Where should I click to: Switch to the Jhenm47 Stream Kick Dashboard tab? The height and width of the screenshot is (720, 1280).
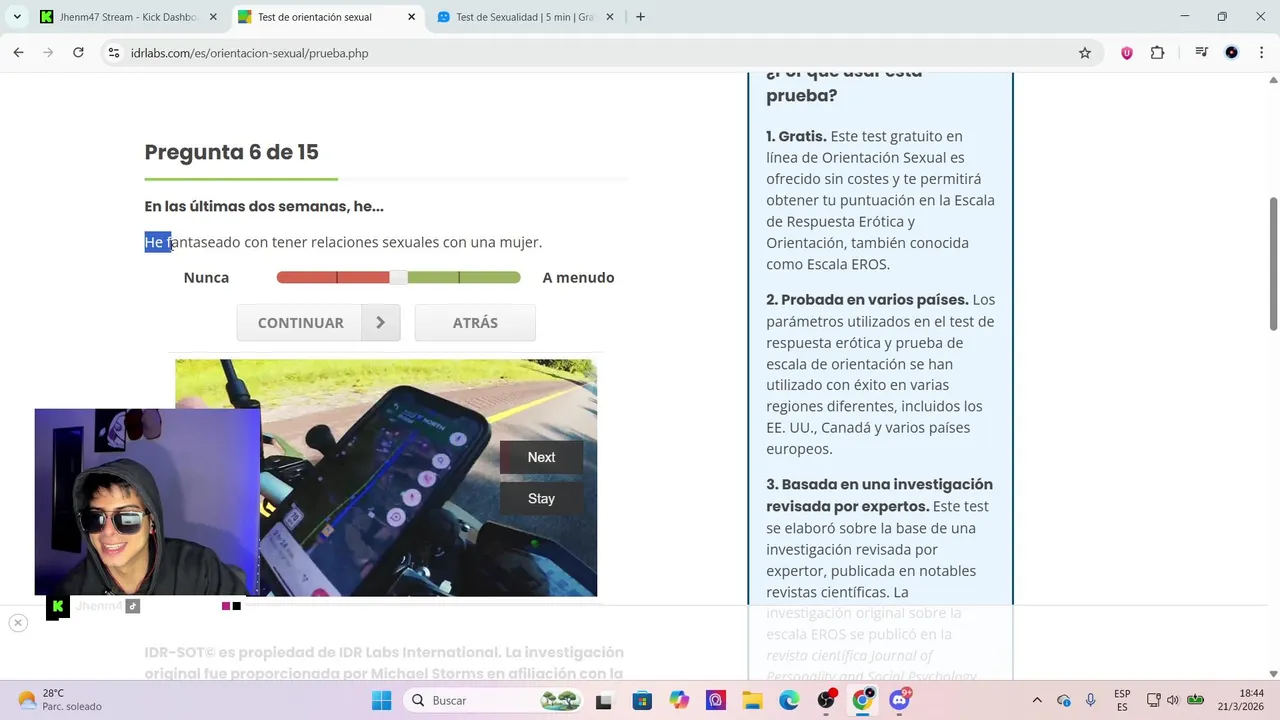click(128, 17)
